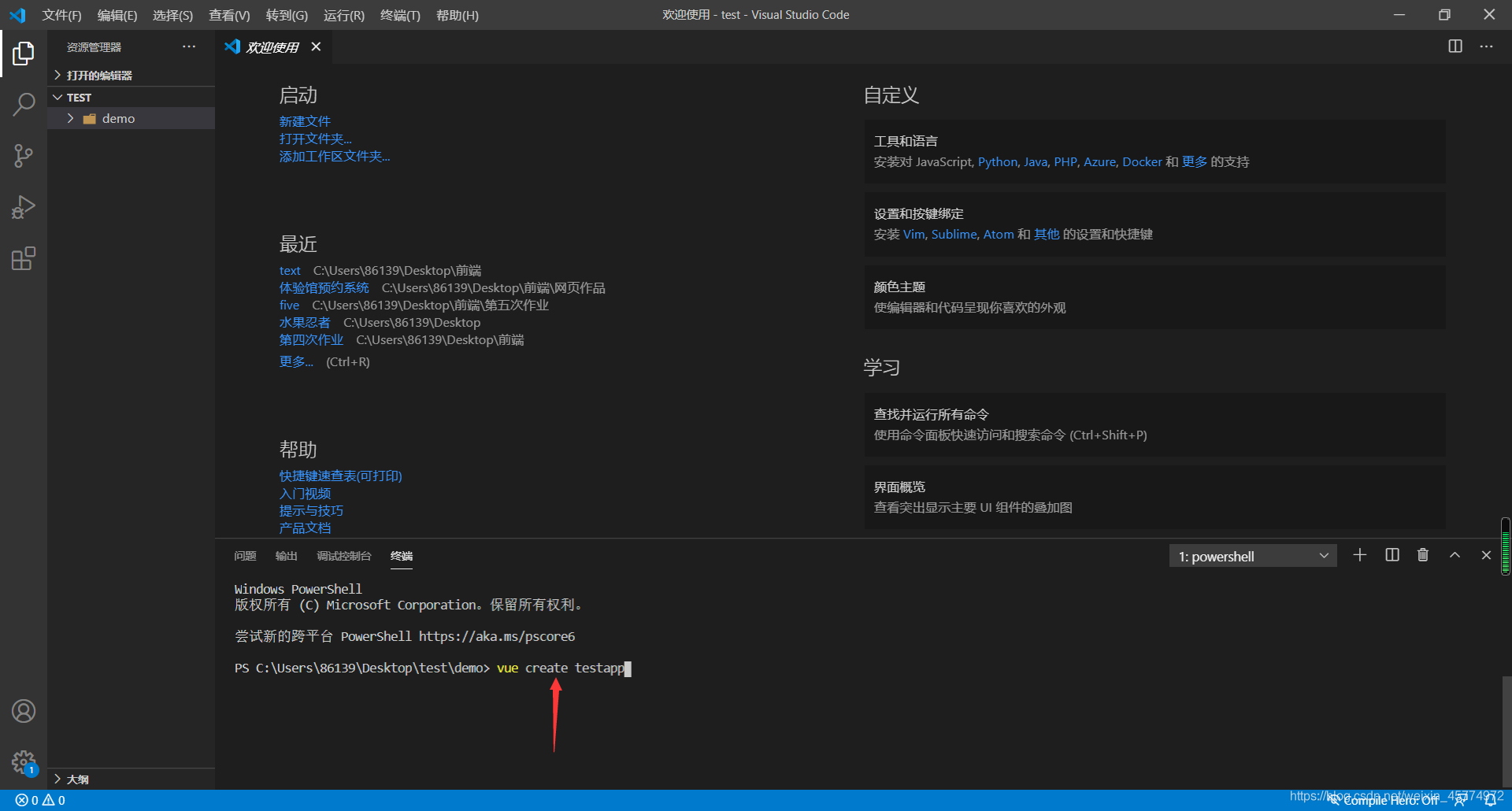The height and width of the screenshot is (811, 1512).
Task: Open the 转到(G) menu
Action: (x=287, y=15)
